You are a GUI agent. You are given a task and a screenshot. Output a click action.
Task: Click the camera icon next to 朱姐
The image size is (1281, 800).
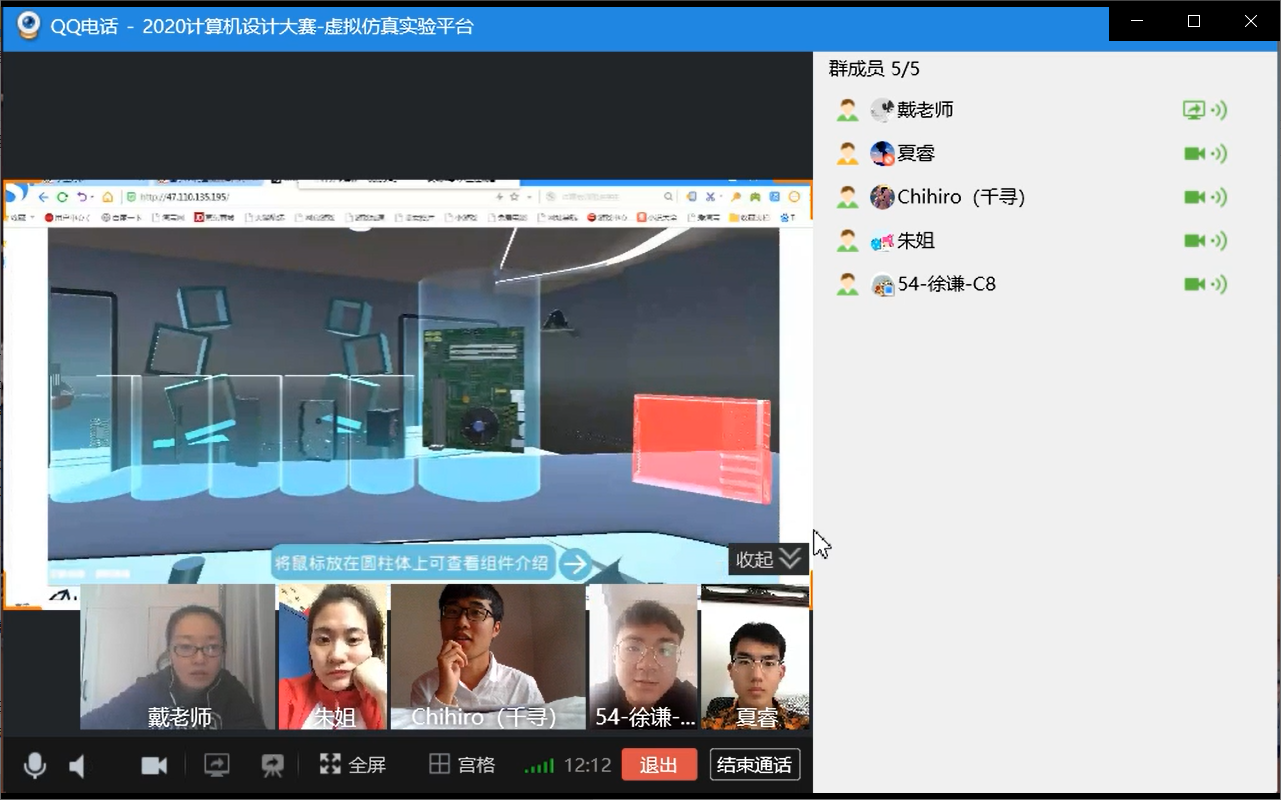click(1194, 241)
